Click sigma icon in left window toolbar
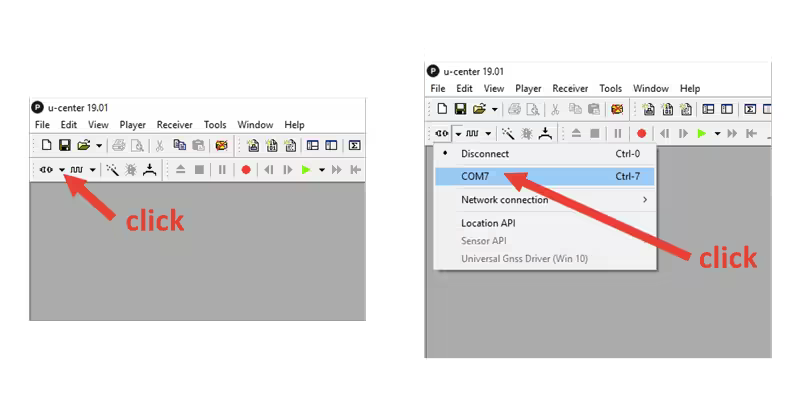800x420 pixels. pos(355,145)
